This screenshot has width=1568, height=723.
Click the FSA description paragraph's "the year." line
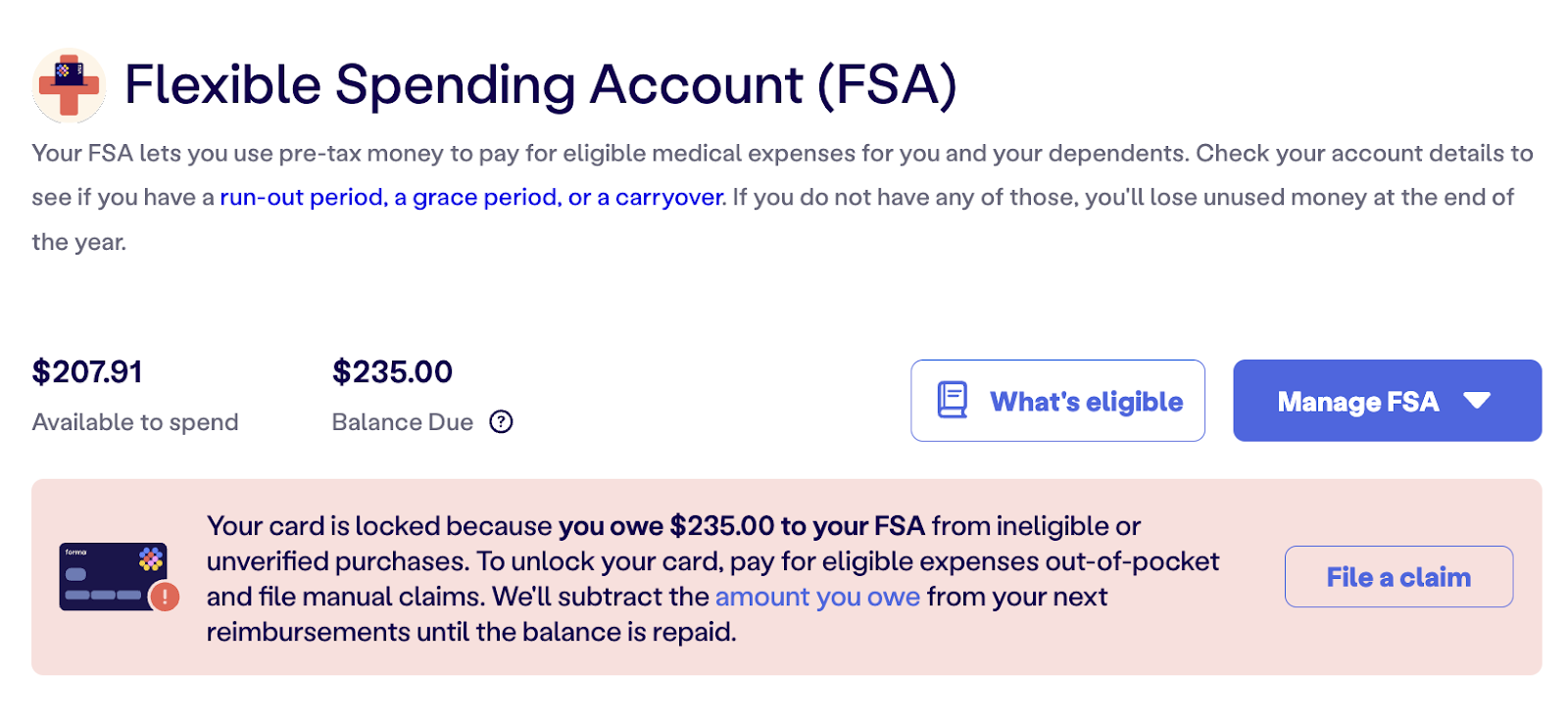pyautogui.click(x=79, y=242)
